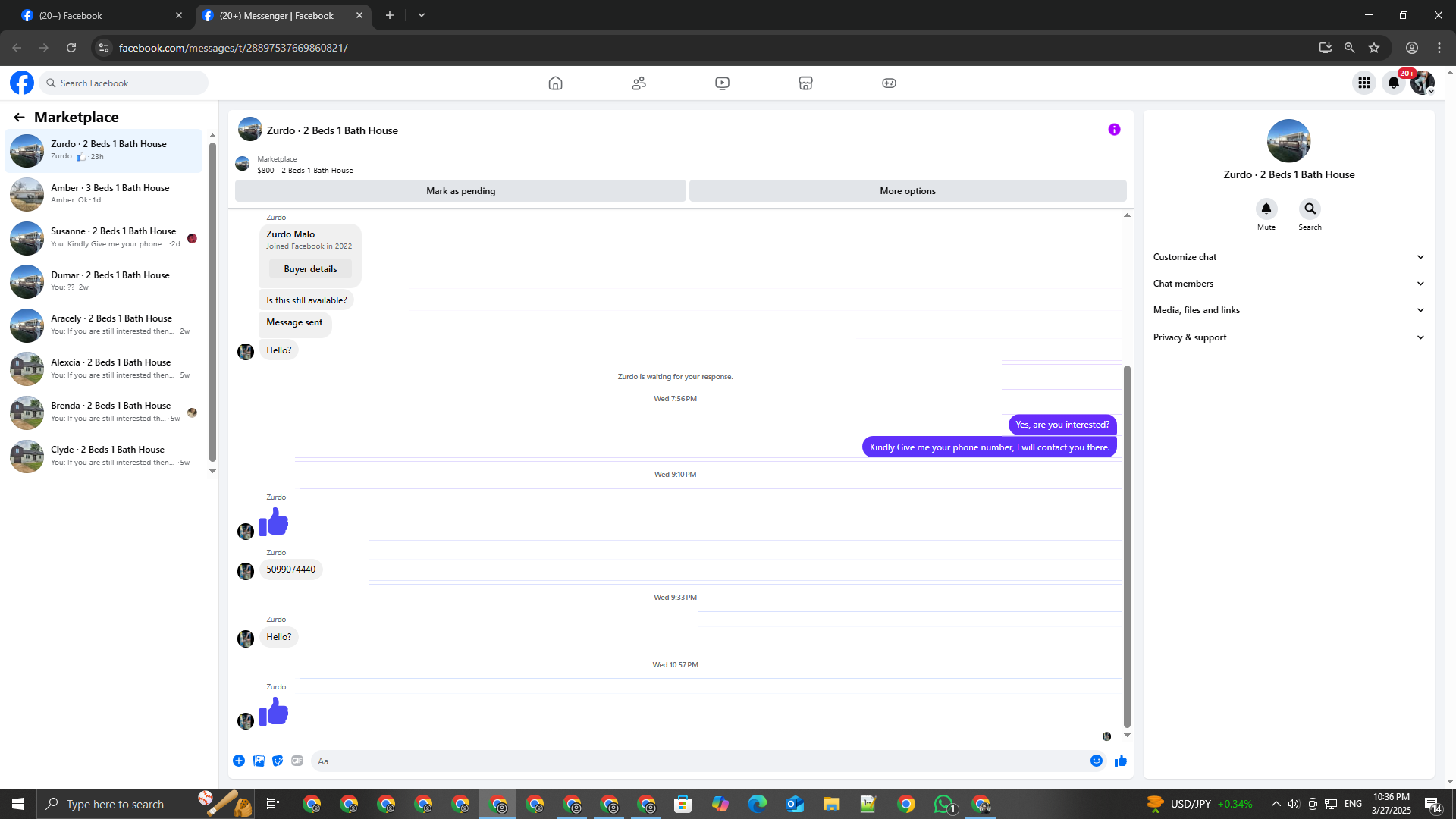Choose a GIF in the composer

[297, 761]
